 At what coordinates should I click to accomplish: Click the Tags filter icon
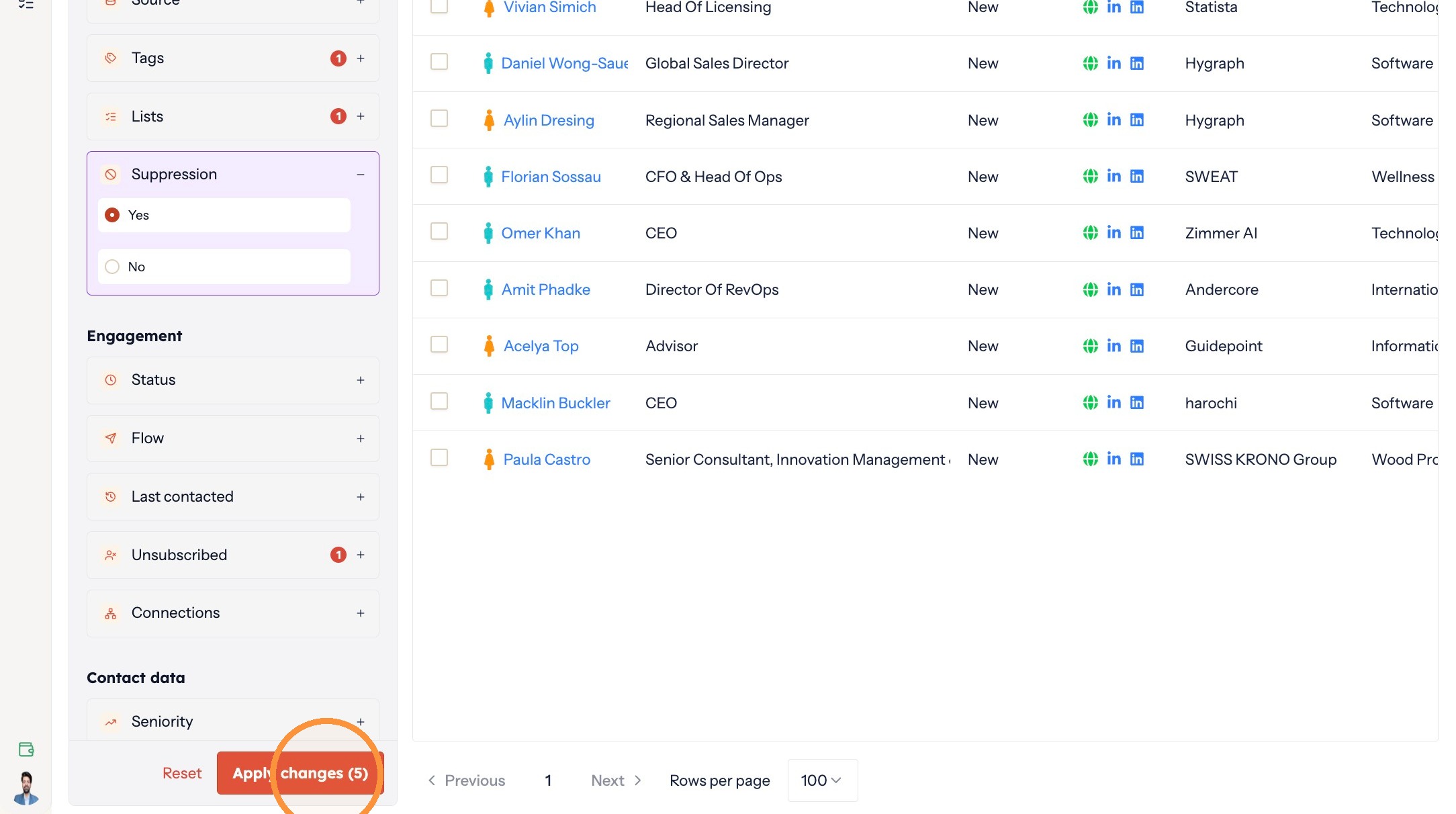pyautogui.click(x=111, y=58)
